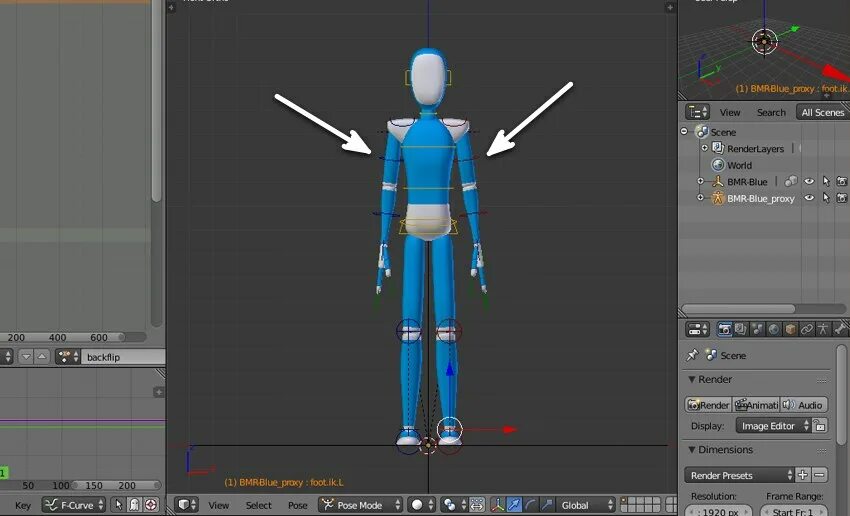Expand the BMR-Blue_proxy tree item
This screenshot has height=516, width=850.
point(700,198)
